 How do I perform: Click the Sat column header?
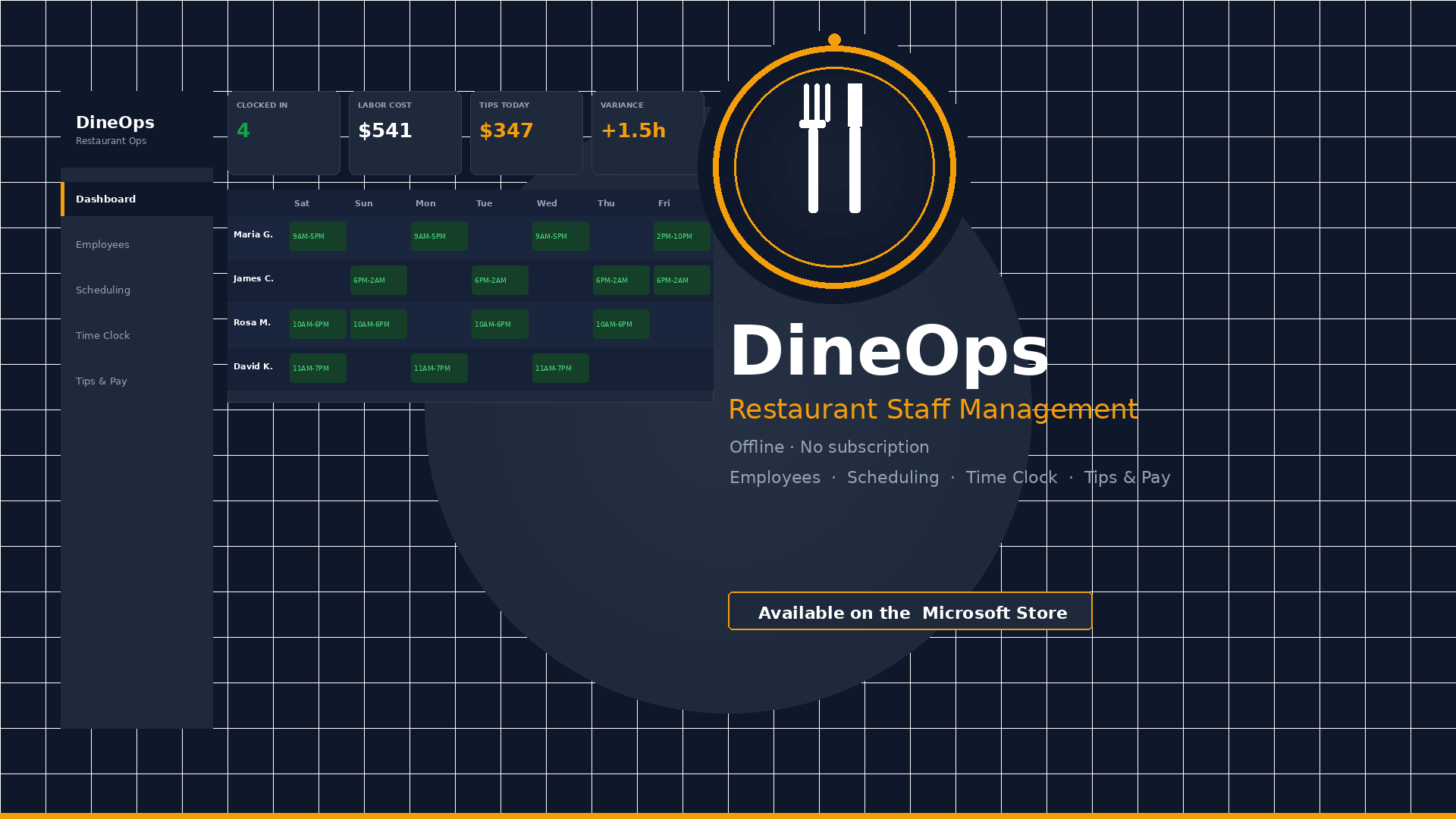[302, 203]
